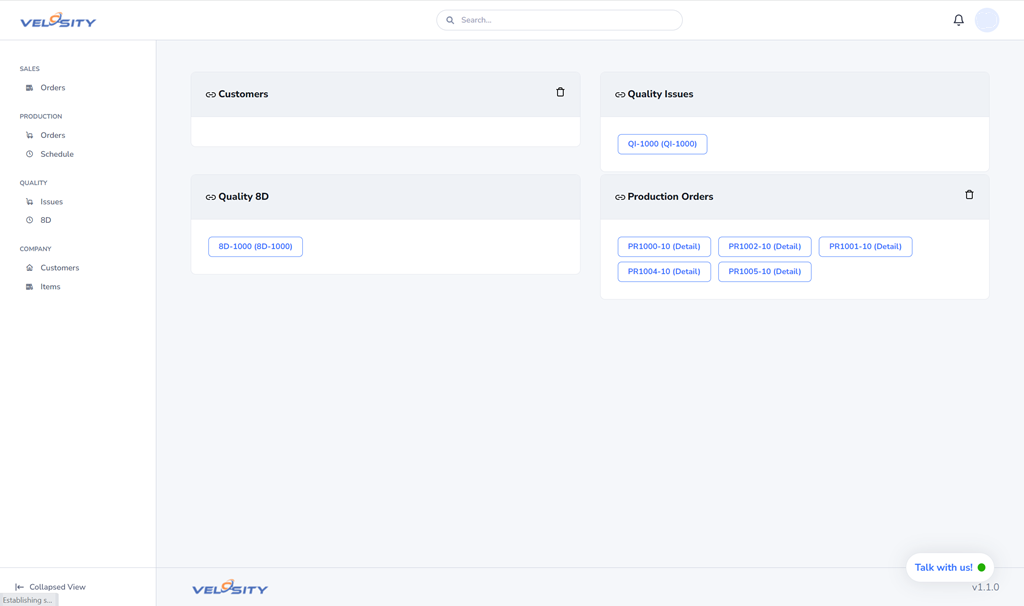Open the user avatar profile menu
Viewport: 1024px width, 606px height.
pos(986,20)
